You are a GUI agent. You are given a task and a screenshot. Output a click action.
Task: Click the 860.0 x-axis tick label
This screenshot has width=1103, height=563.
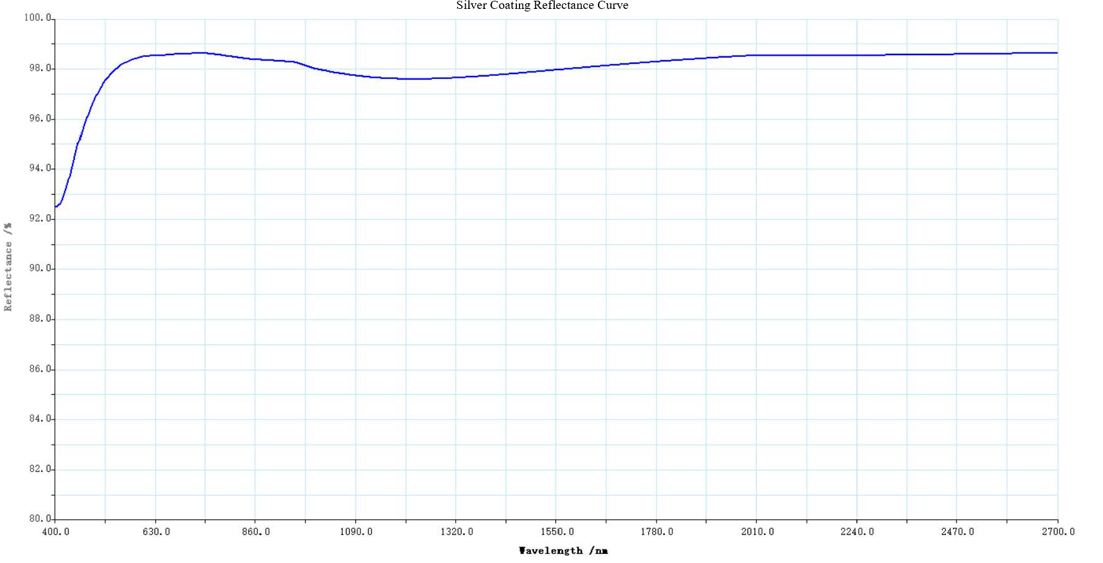pyautogui.click(x=256, y=531)
